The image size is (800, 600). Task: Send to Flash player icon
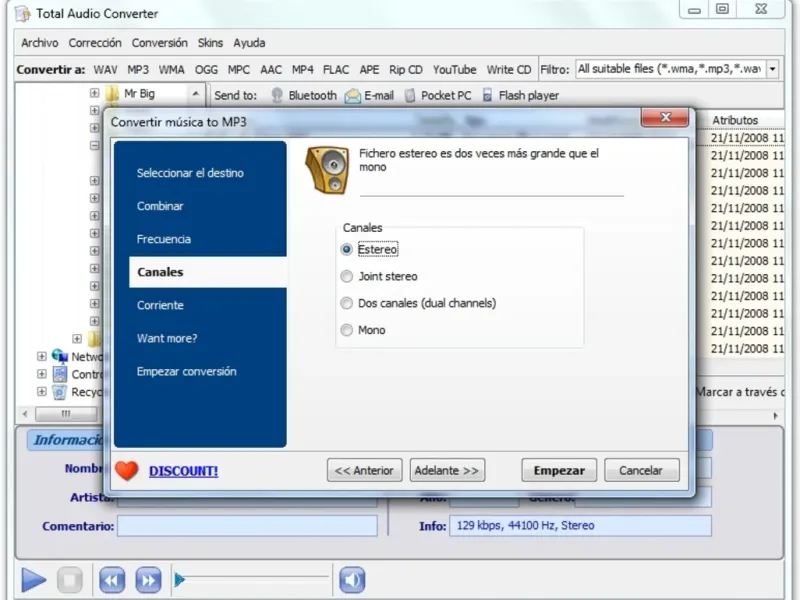click(487, 95)
